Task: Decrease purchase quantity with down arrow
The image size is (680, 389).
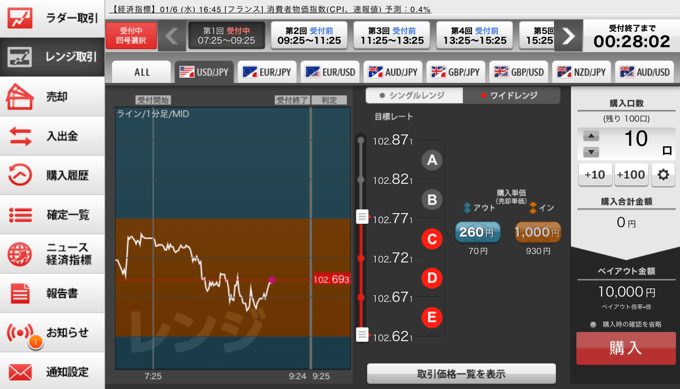Action: (x=591, y=152)
